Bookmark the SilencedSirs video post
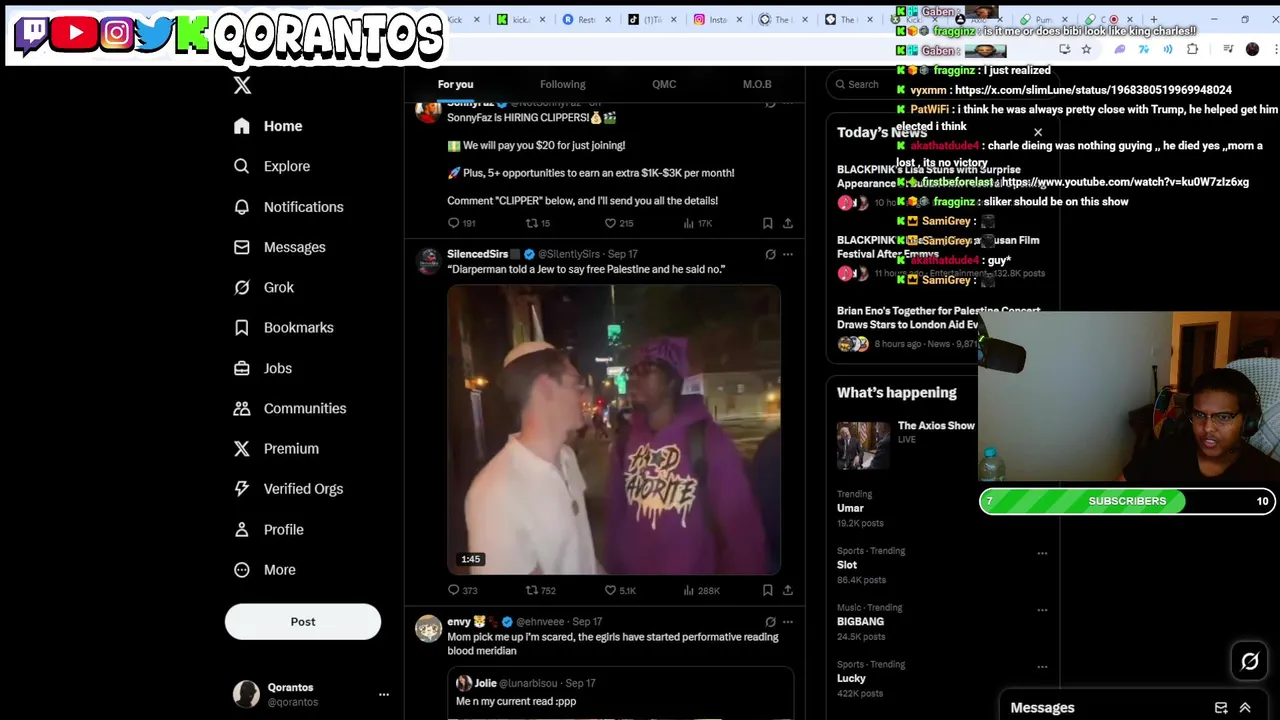The width and height of the screenshot is (1280, 720). pos(767,590)
